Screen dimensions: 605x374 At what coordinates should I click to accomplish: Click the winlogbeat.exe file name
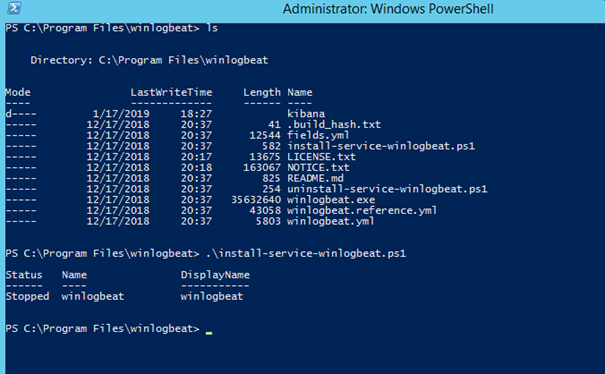click(x=331, y=200)
